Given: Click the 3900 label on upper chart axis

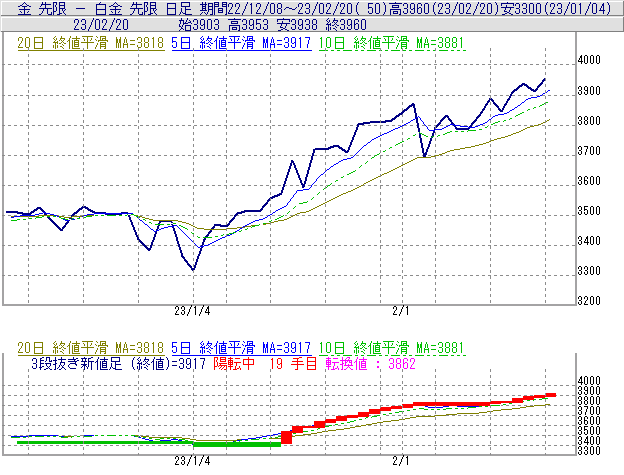Looking at the screenshot, I should tap(589, 91).
